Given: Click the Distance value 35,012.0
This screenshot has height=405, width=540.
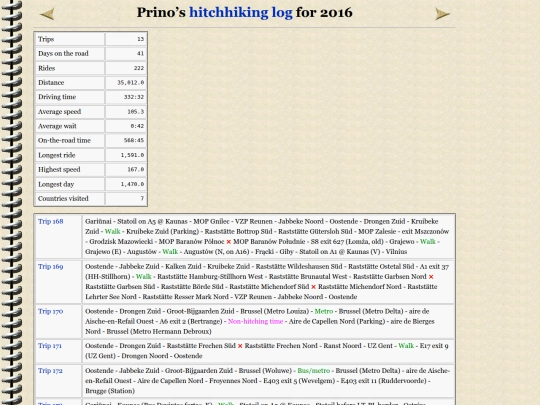Looking at the screenshot, I should (131, 83).
